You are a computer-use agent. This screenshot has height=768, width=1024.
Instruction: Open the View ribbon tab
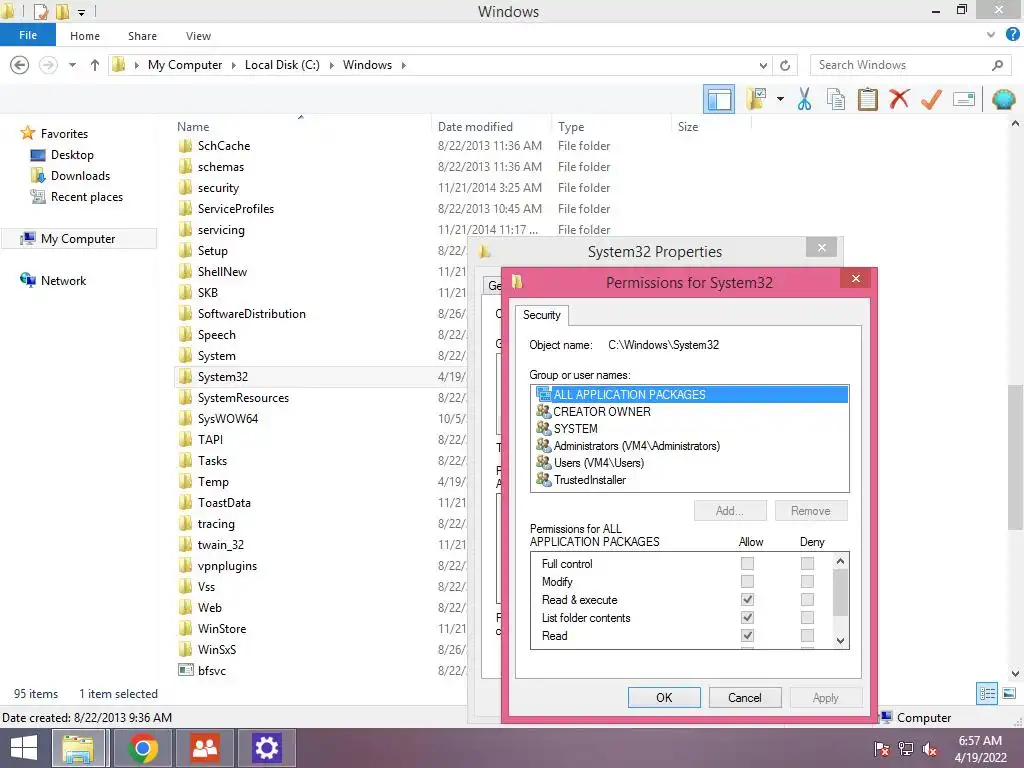click(198, 36)
